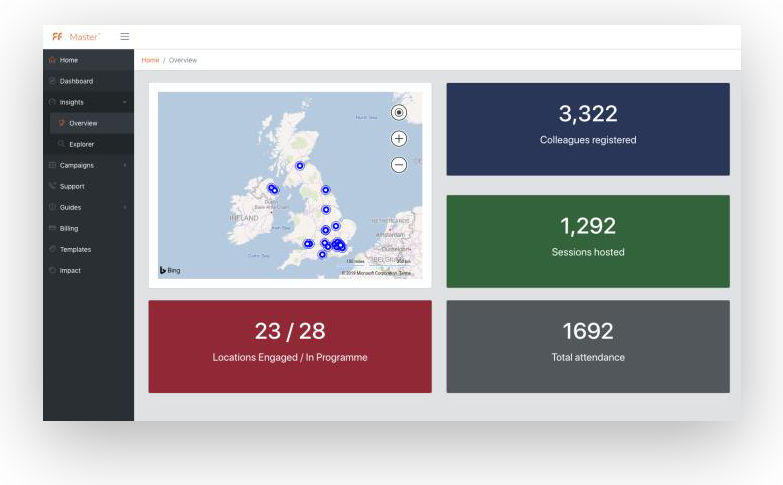This screenshot has width=783, height=485.
Task: Open Dashboard from the sidebar
Action: (76, 81)
